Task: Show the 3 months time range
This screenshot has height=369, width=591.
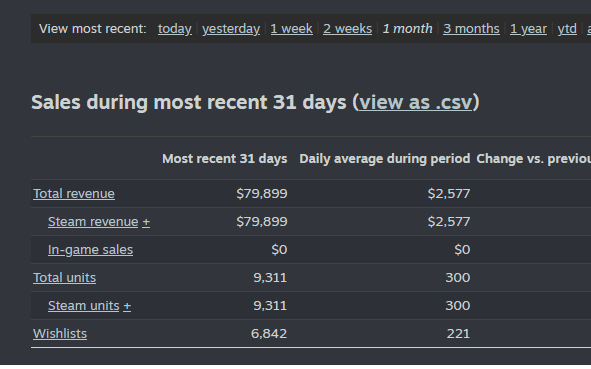Action: coord(471,29)
